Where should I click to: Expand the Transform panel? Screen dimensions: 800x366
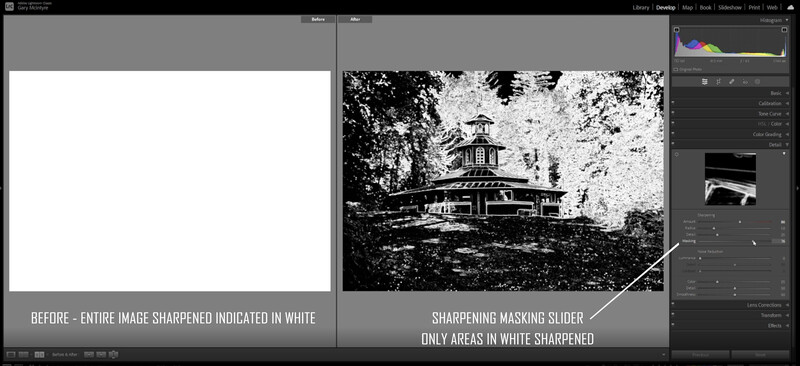coord(786,315)
